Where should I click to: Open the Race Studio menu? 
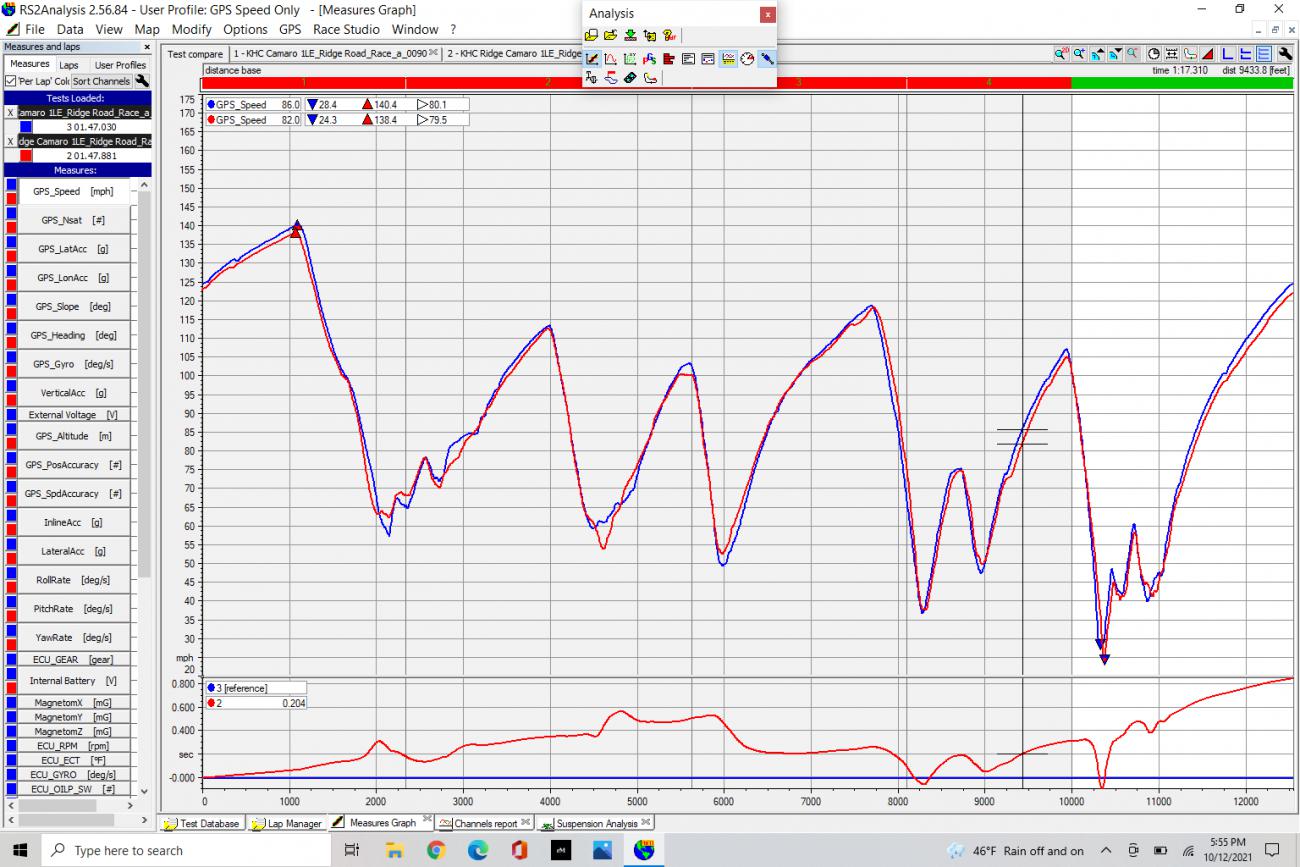coord(346,29)
